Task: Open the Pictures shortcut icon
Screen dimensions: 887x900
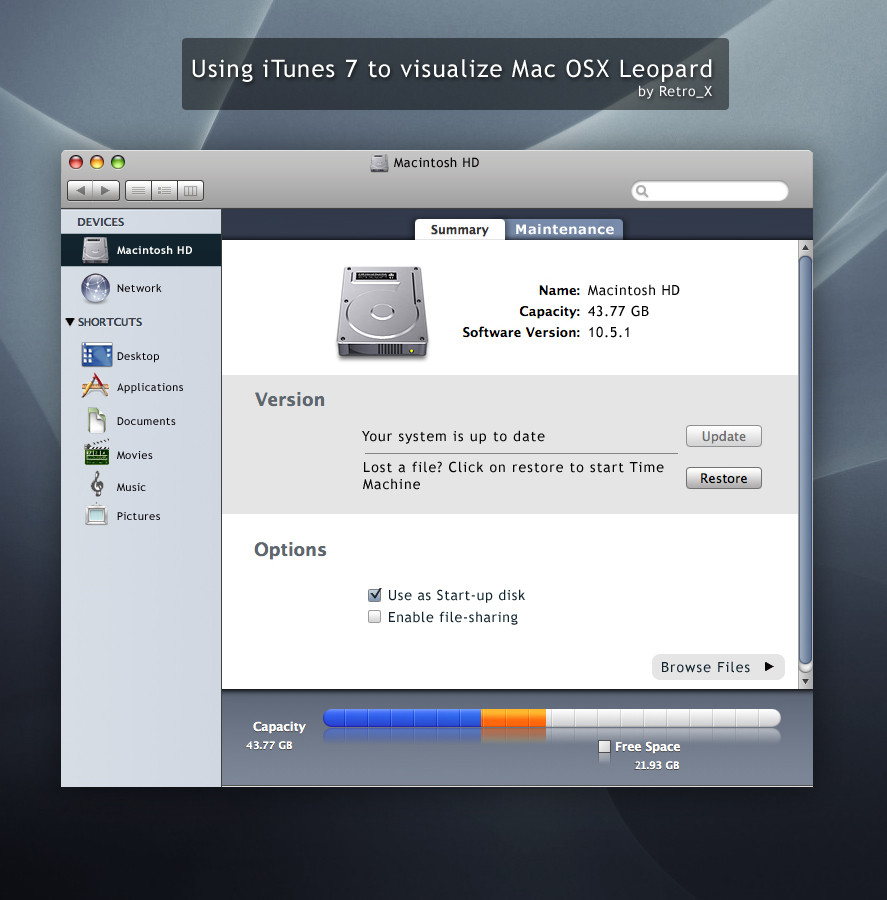Action: click(x=96, y=515)
